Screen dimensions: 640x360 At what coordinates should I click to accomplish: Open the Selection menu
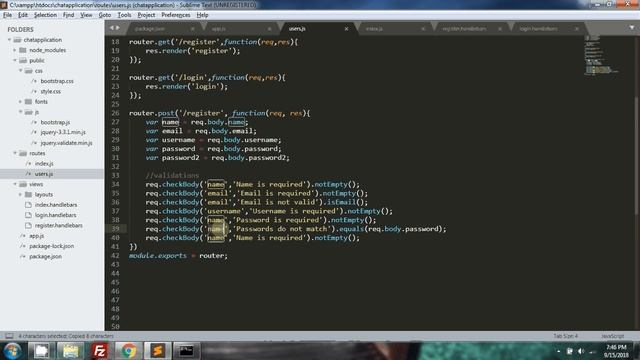(45, 15)
